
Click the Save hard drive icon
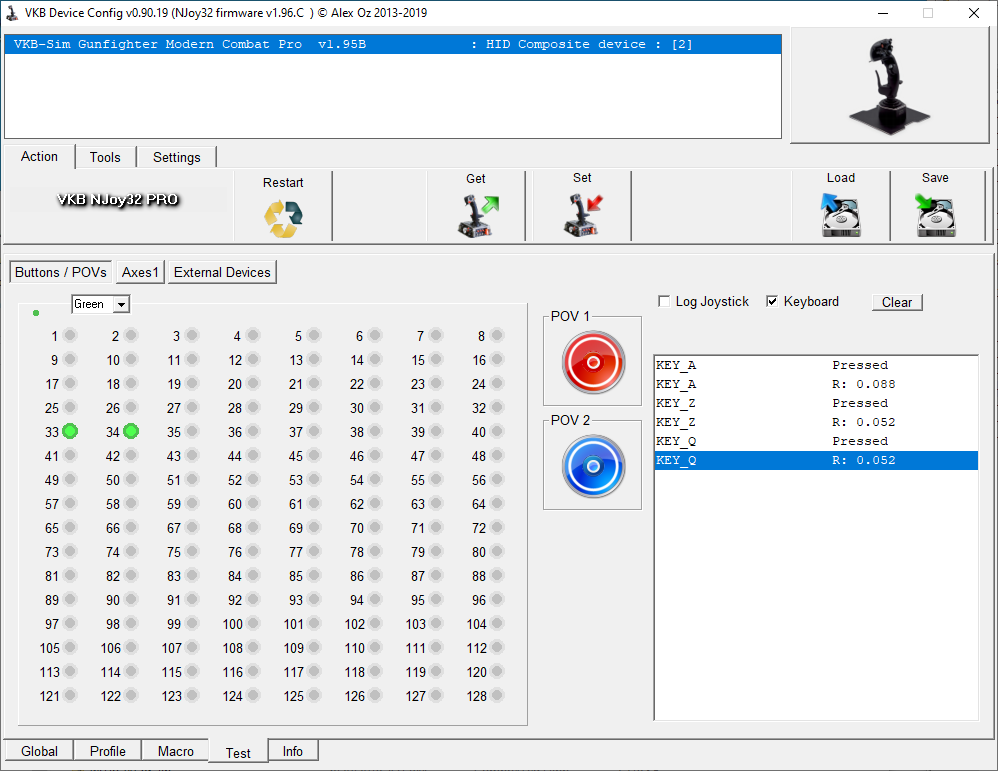coord(935,215)
